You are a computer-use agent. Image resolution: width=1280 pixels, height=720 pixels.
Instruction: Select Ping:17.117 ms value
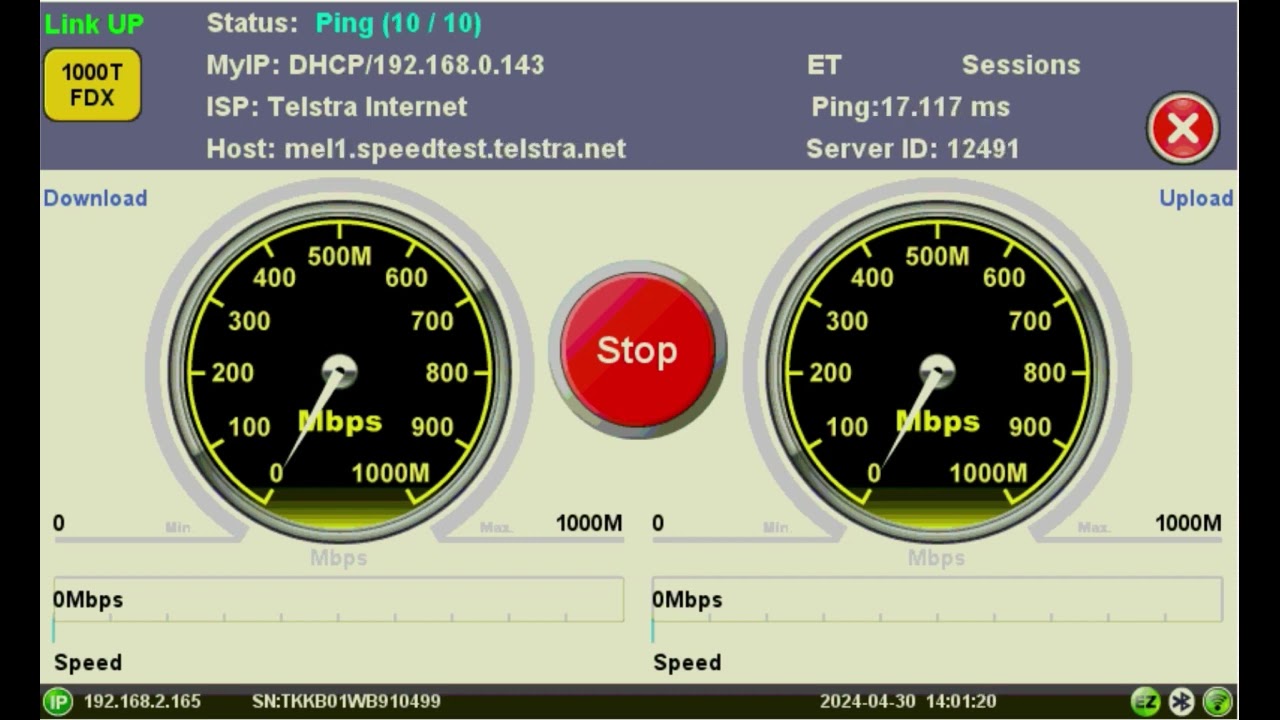(910, 107)
